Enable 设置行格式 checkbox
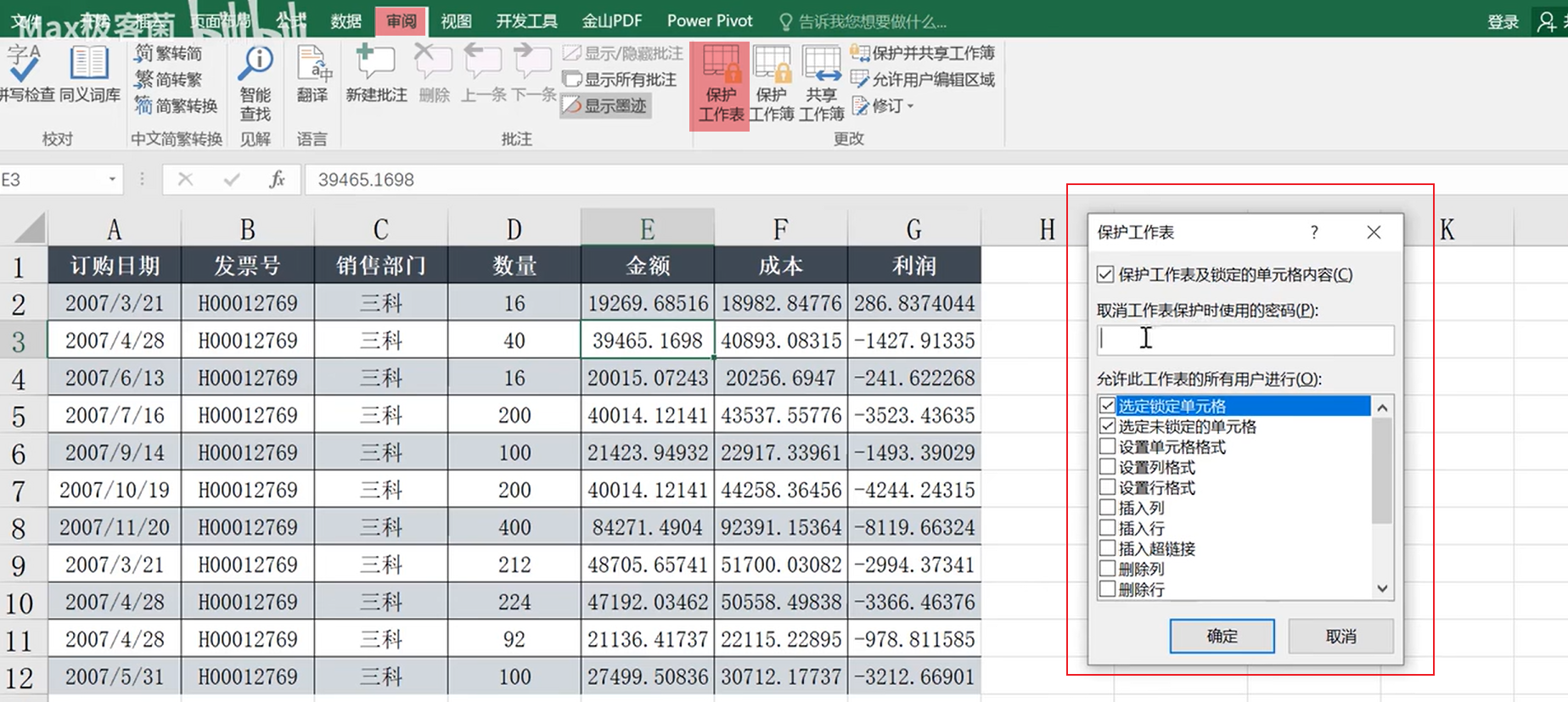The height and width of the screenshot is (702, 1568). pyautogui.click(x=1107, y=487)
